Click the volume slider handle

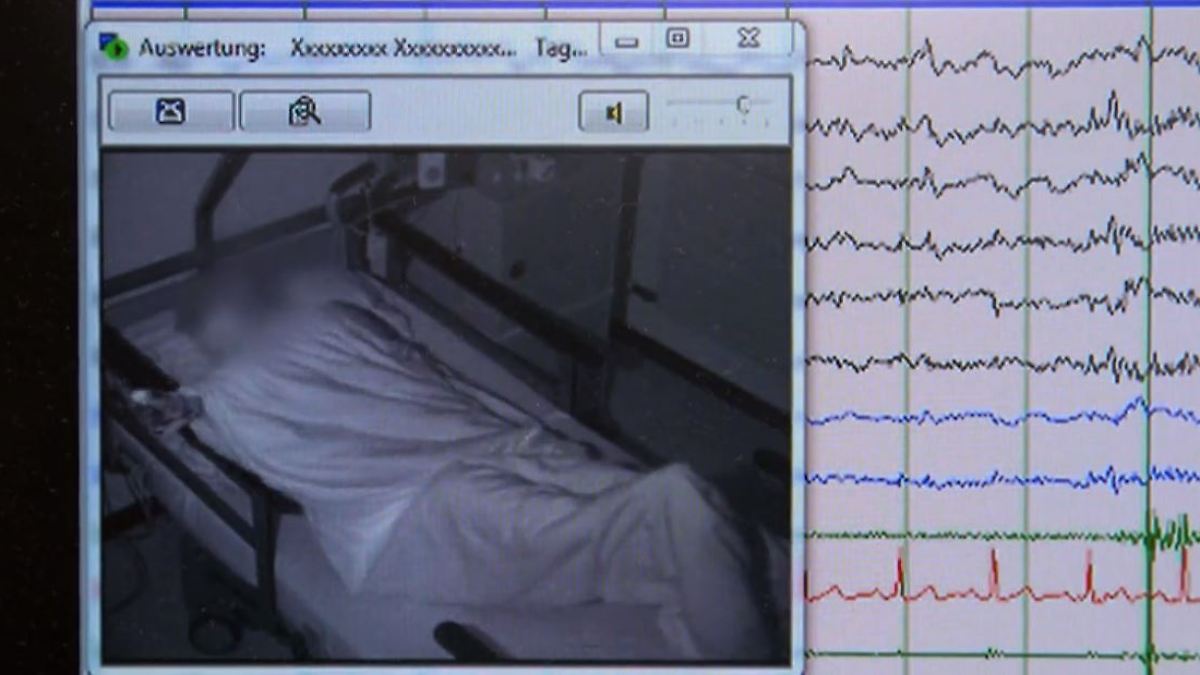pos(743,105)
